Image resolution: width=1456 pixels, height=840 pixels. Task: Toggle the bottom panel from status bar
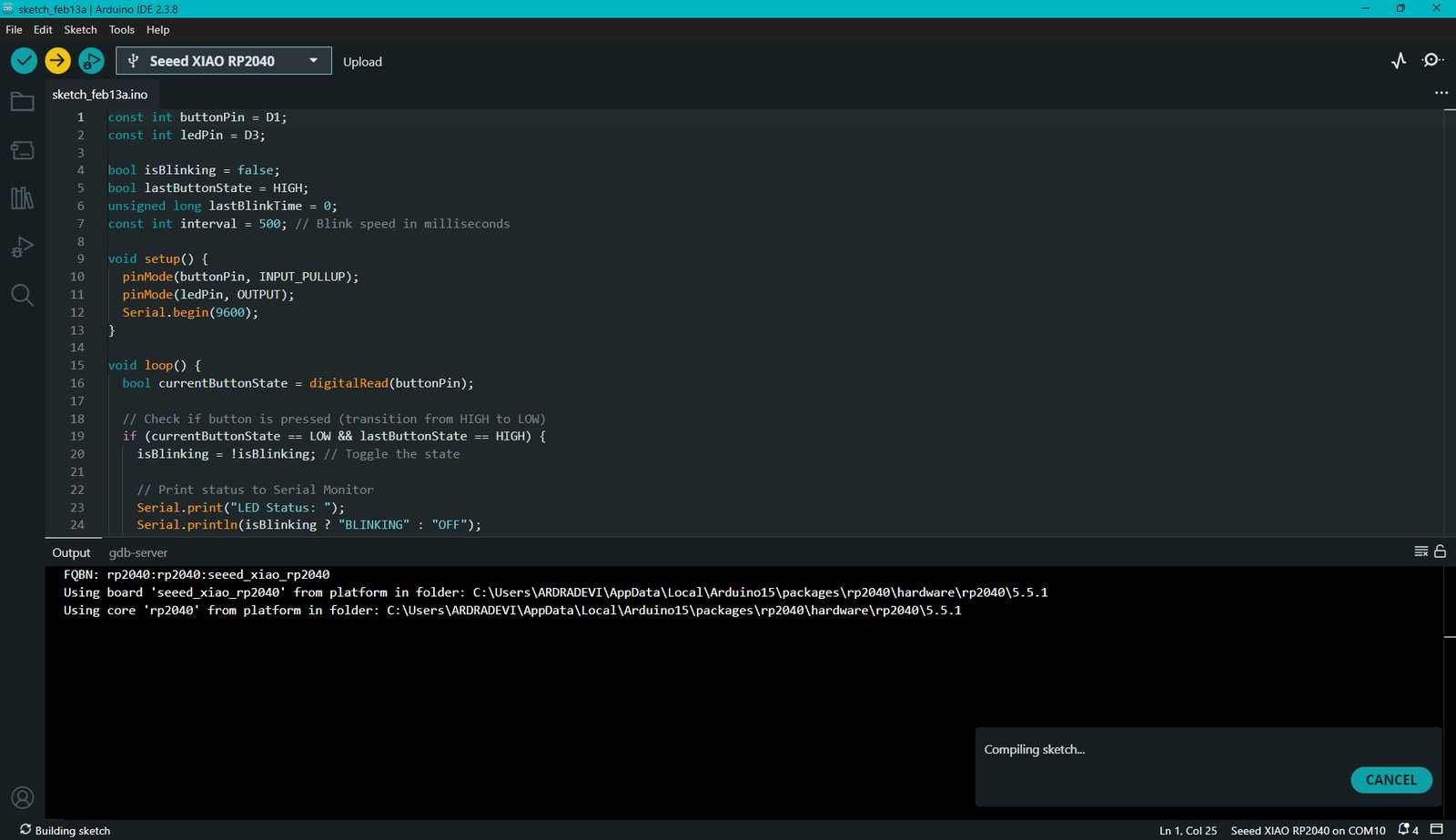click(1437, 829)
